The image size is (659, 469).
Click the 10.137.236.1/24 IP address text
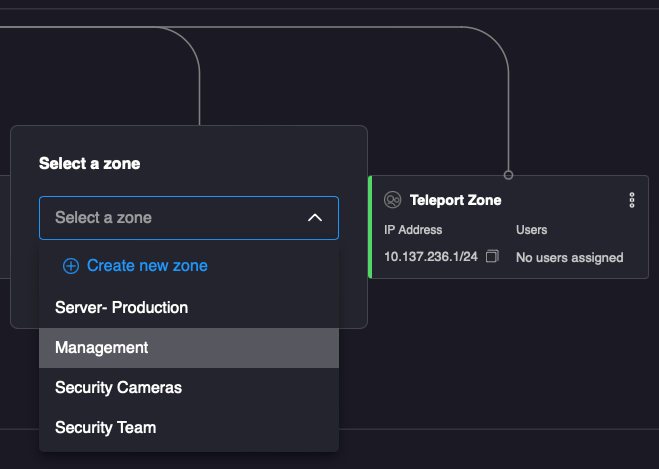431,257
